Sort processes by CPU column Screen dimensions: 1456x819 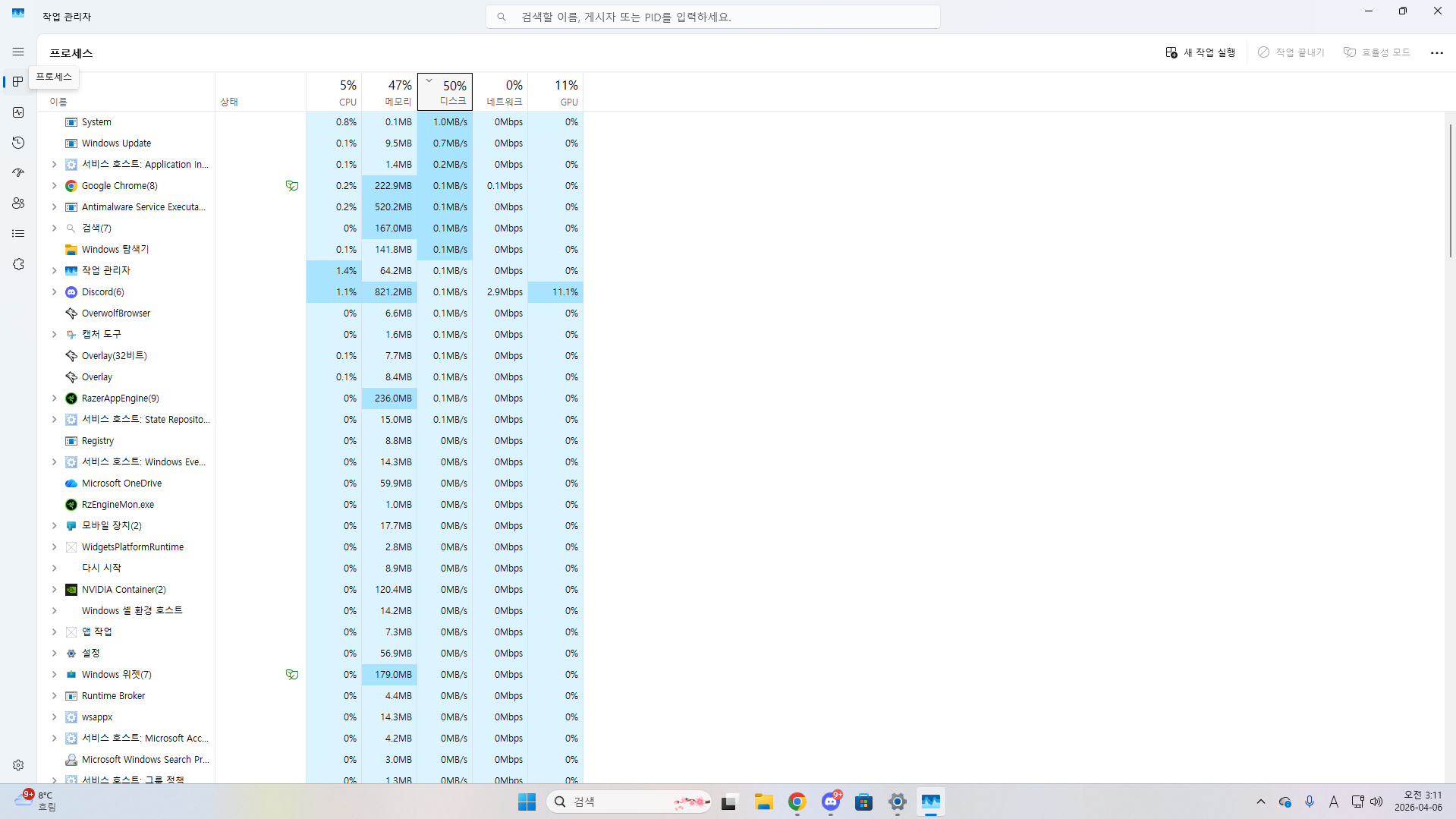[x=334, y=92]
